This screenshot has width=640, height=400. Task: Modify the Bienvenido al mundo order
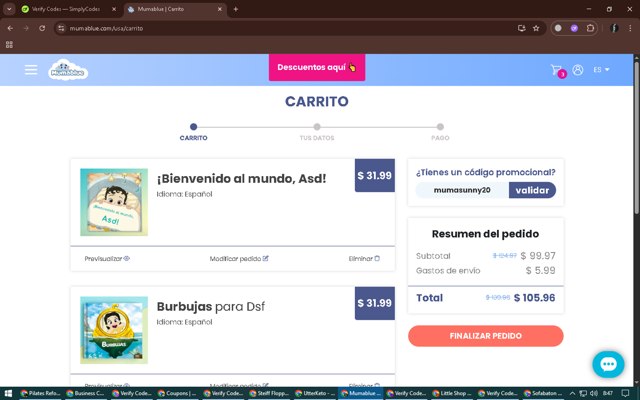(239, 258)
